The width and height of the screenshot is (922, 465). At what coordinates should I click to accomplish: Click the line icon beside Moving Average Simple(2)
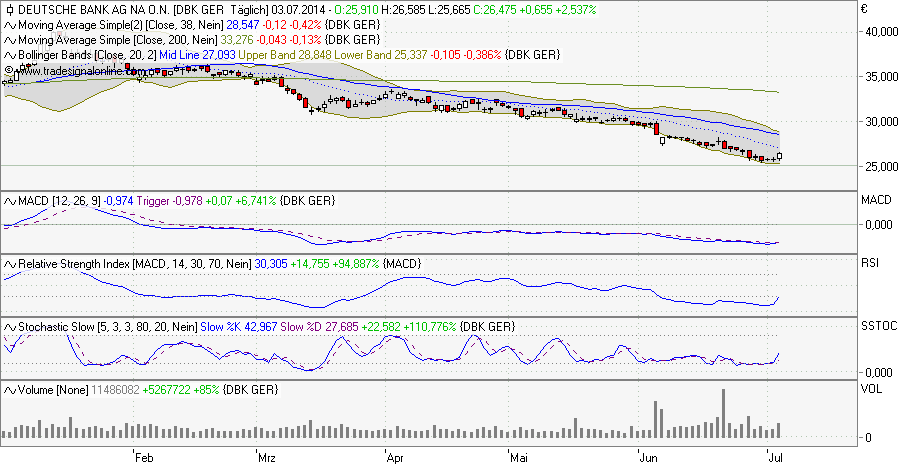(x=10, y=25)
